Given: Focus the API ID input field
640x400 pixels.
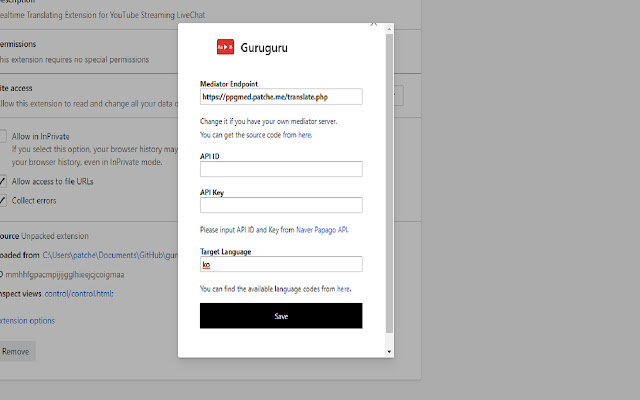Looking at the screenshot, I should (x=281, y=169).
